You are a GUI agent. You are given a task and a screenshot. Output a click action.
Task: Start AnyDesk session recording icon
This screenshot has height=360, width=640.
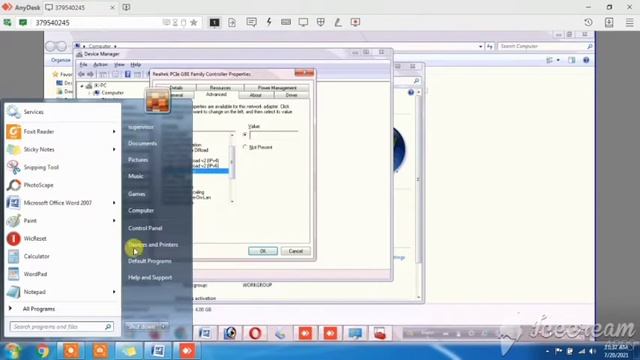point(356,22)
